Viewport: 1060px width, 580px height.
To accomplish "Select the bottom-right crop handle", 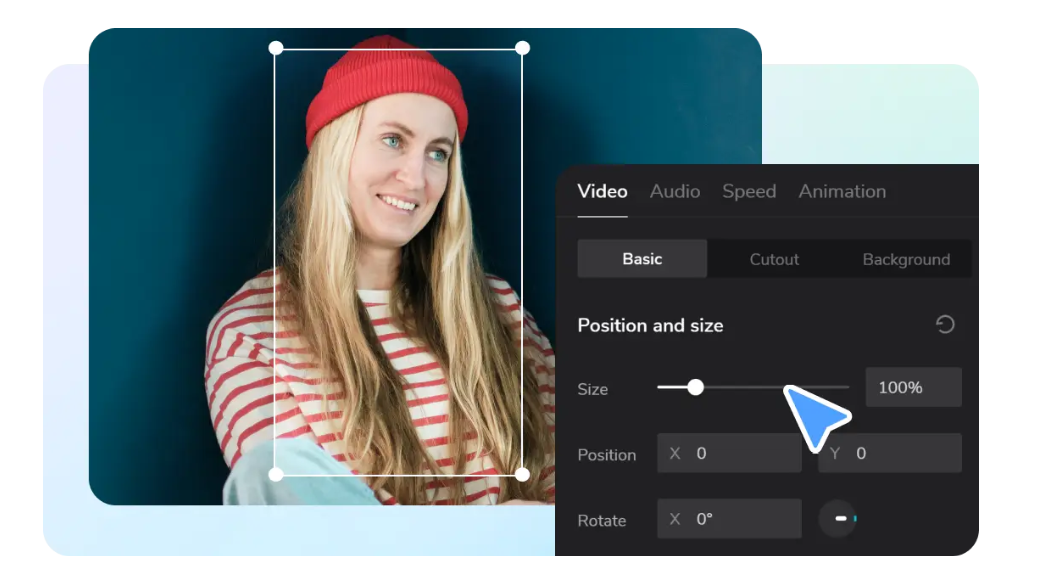I will [522, 474].
